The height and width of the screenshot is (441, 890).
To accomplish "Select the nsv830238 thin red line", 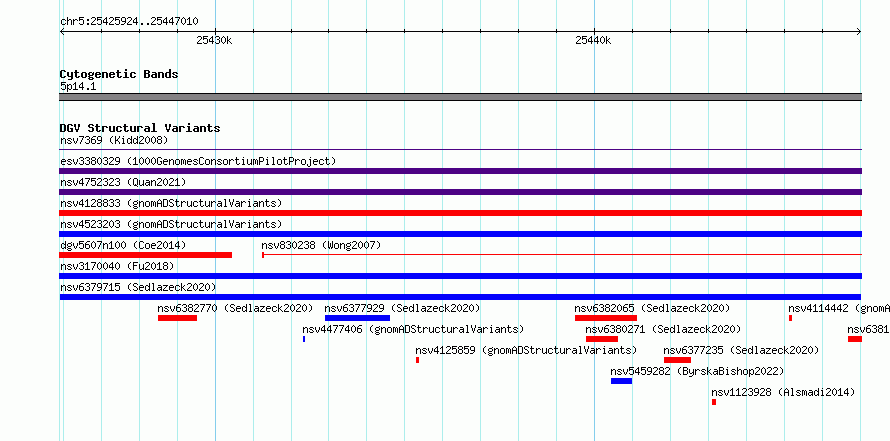I will point(562,255).
